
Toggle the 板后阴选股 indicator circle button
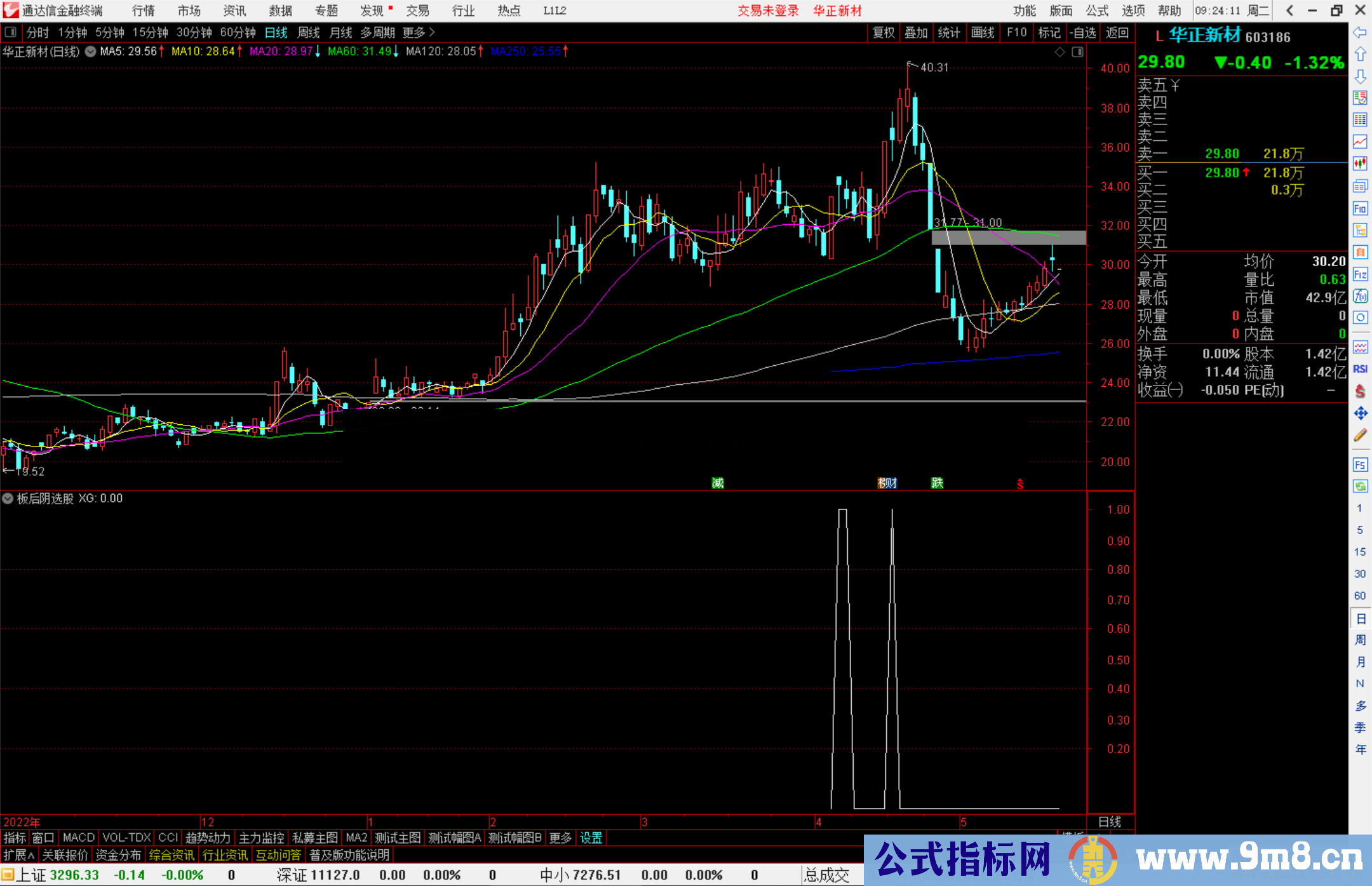click(8, 499)
